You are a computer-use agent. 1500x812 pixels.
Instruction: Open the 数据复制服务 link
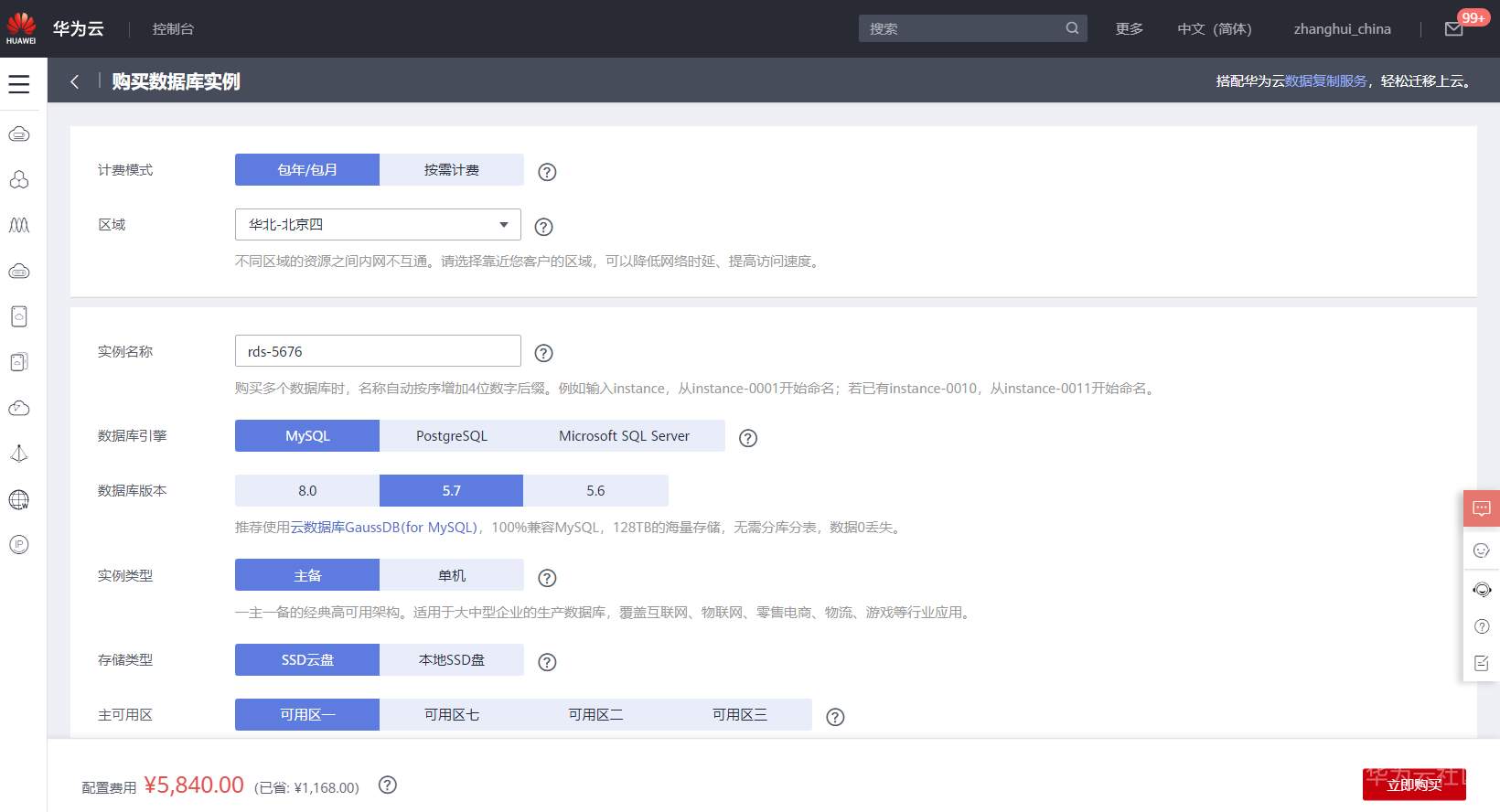[x=1326, y=81]
